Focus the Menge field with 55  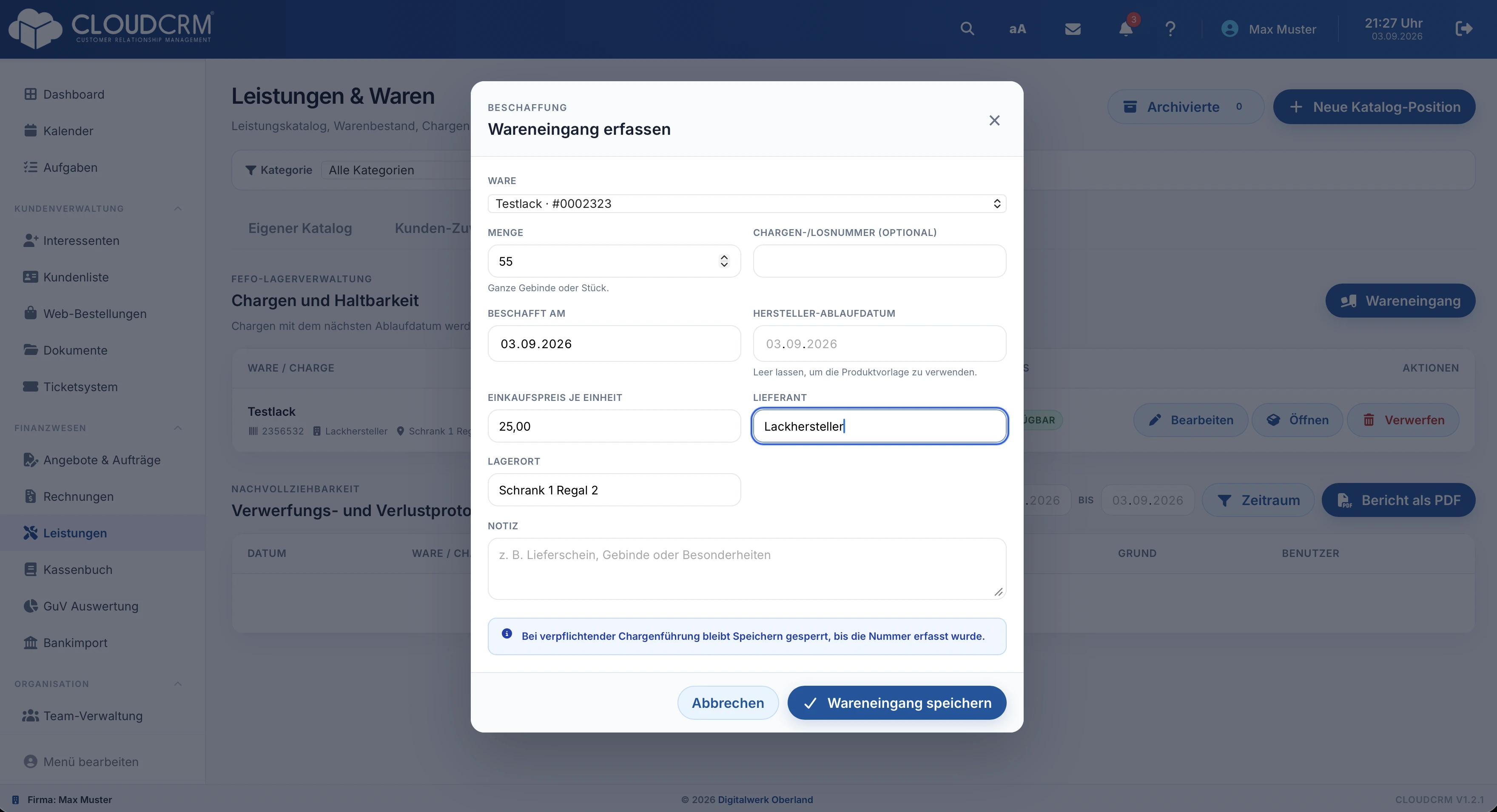click(614, 261)
